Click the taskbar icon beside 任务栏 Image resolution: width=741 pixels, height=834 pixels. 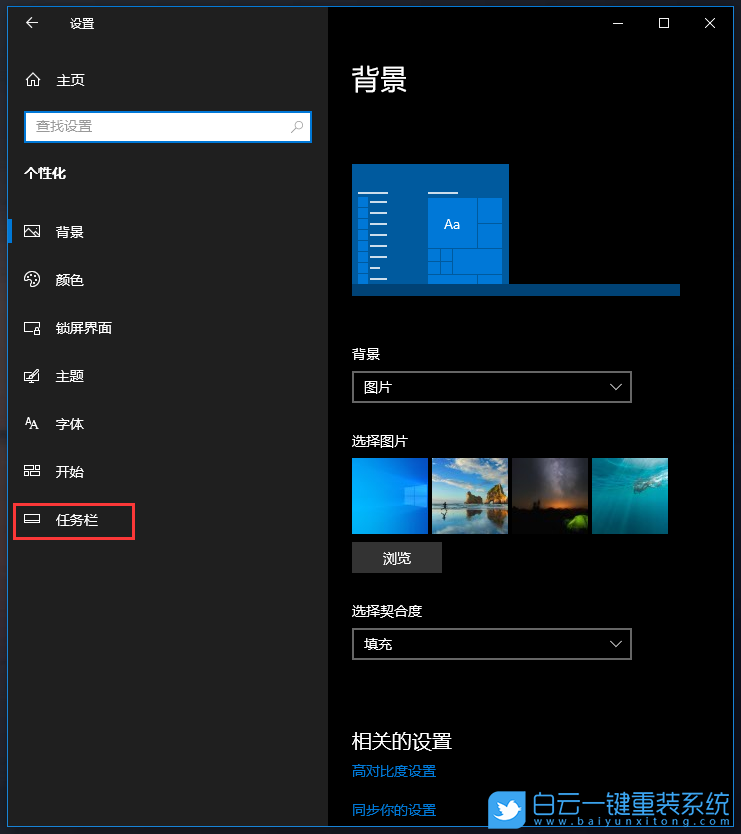(32, 519)
